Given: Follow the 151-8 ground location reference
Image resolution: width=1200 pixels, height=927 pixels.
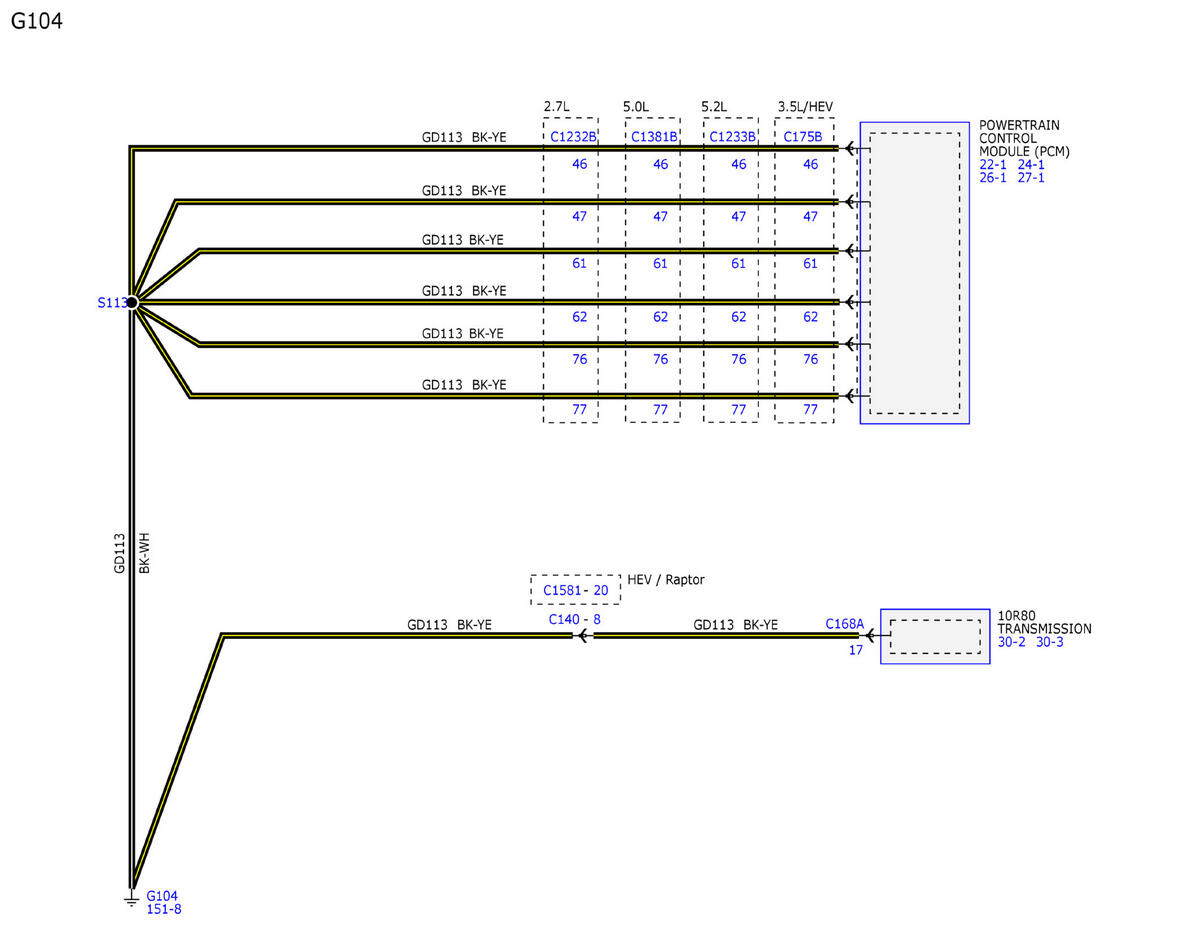Looking at the screenshot, I should (164, 909).
